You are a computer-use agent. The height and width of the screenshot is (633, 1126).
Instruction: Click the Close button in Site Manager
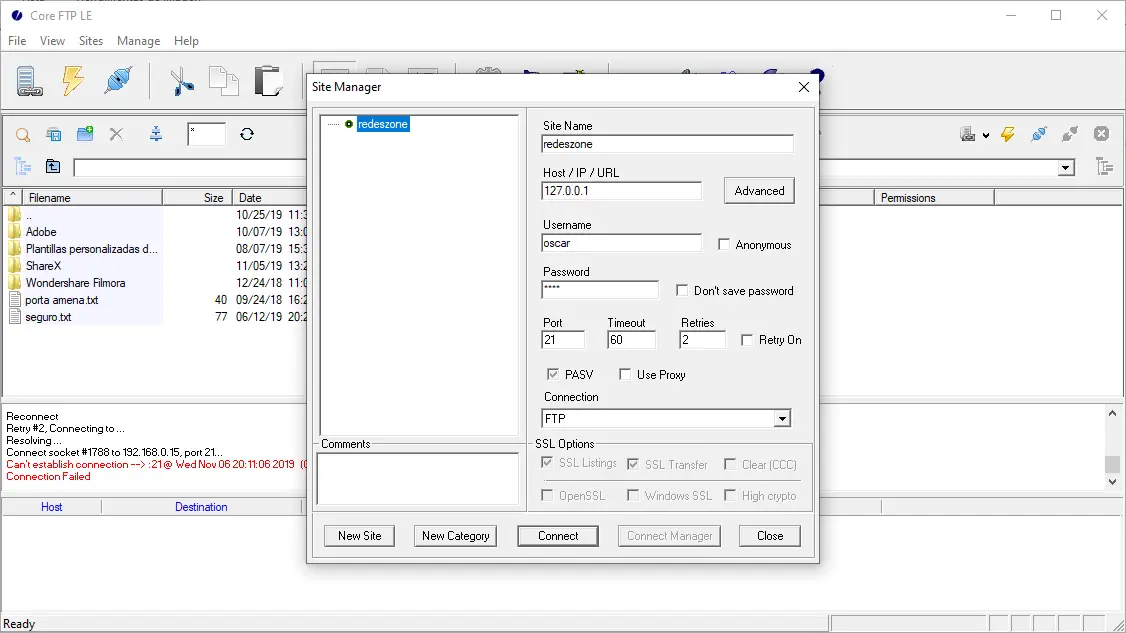[x=770, y=536]
